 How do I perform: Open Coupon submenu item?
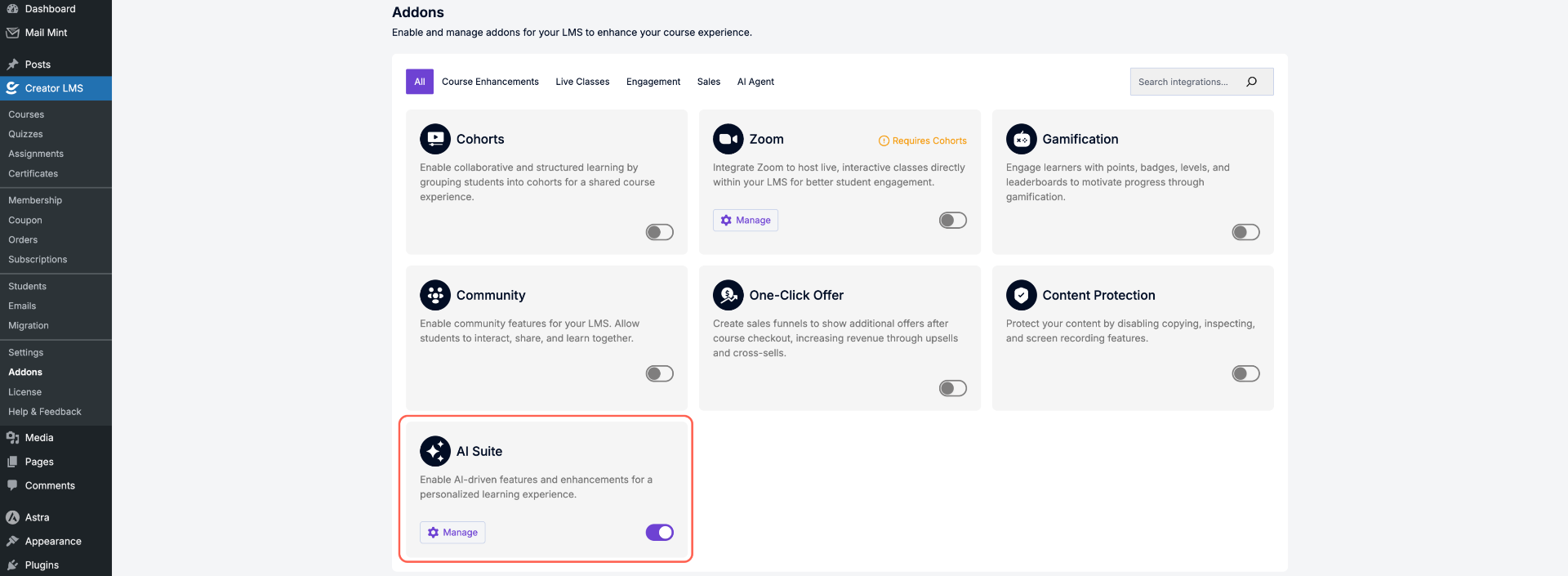tap(25, 221)
